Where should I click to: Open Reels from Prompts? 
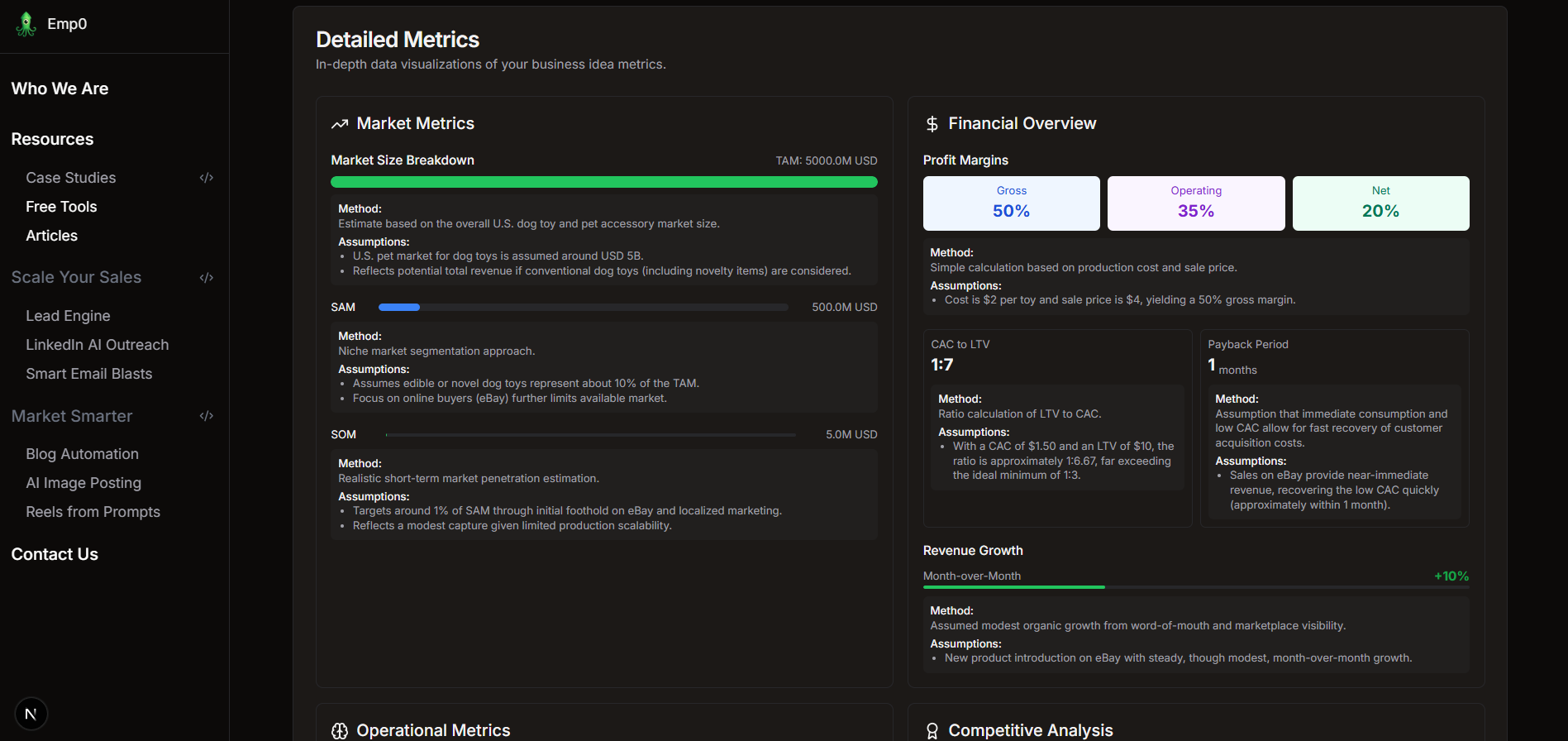coord(93,512)
